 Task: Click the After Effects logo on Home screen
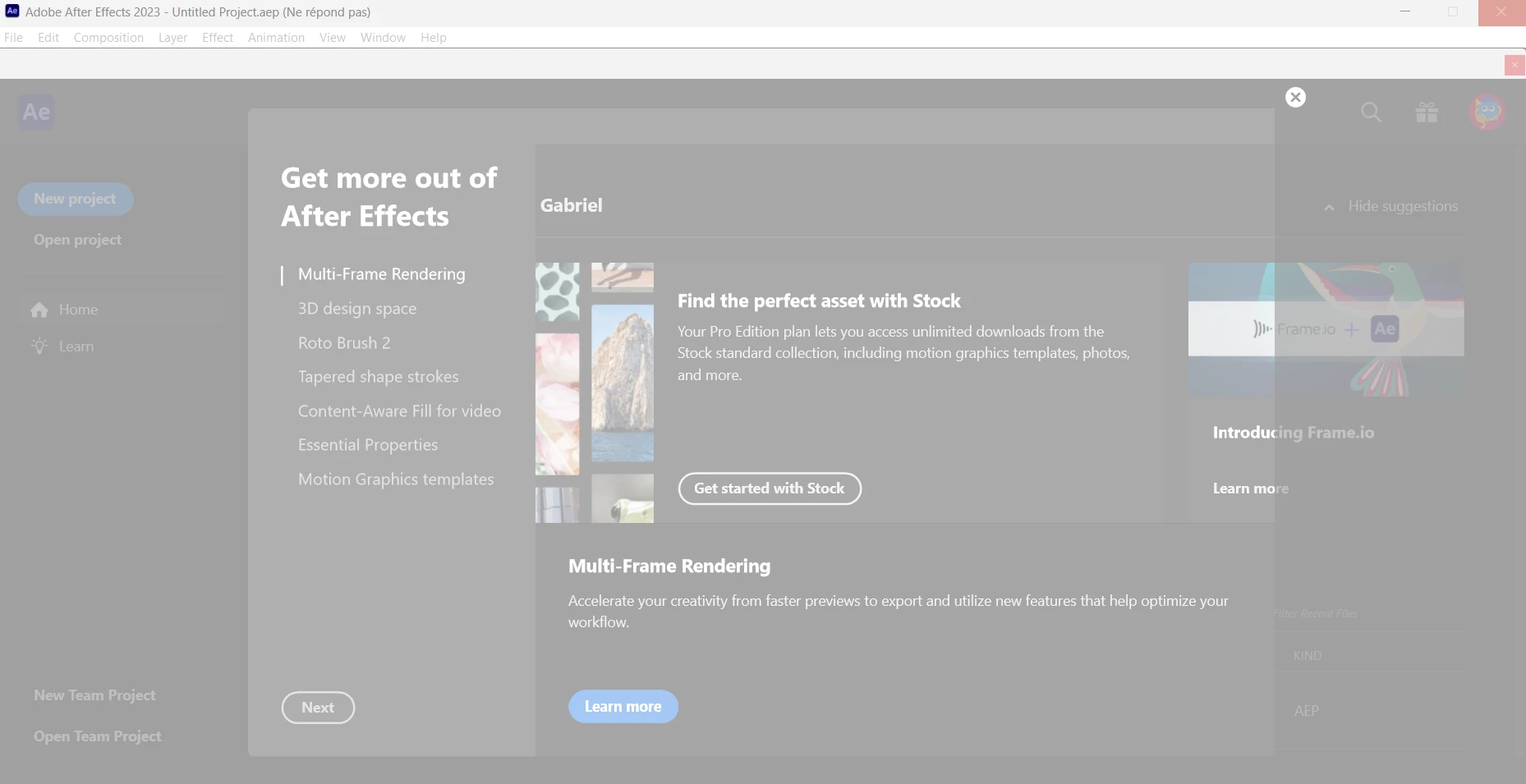(x=36, y=112)
